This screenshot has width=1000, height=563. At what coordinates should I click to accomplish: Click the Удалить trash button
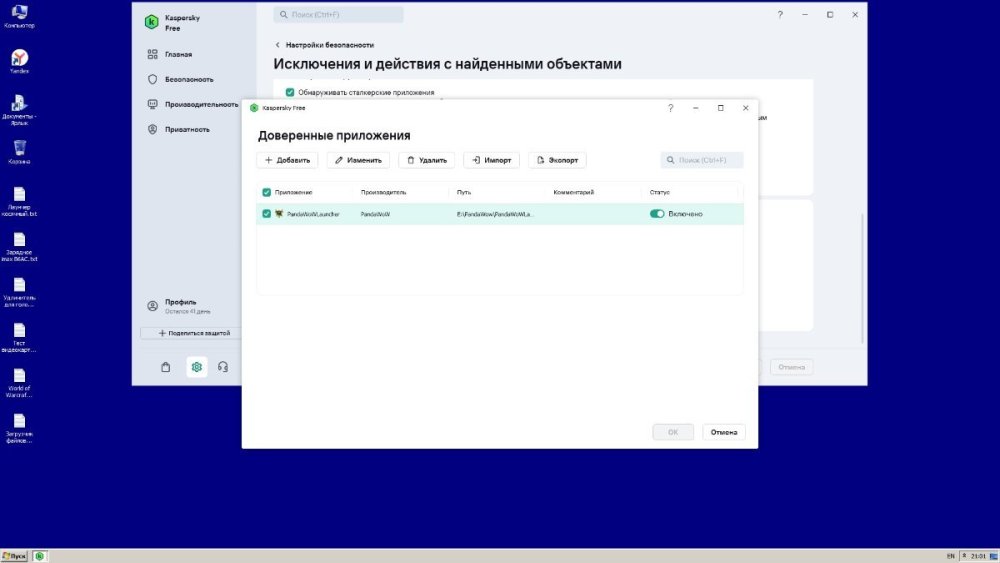(x=427, y=160)
